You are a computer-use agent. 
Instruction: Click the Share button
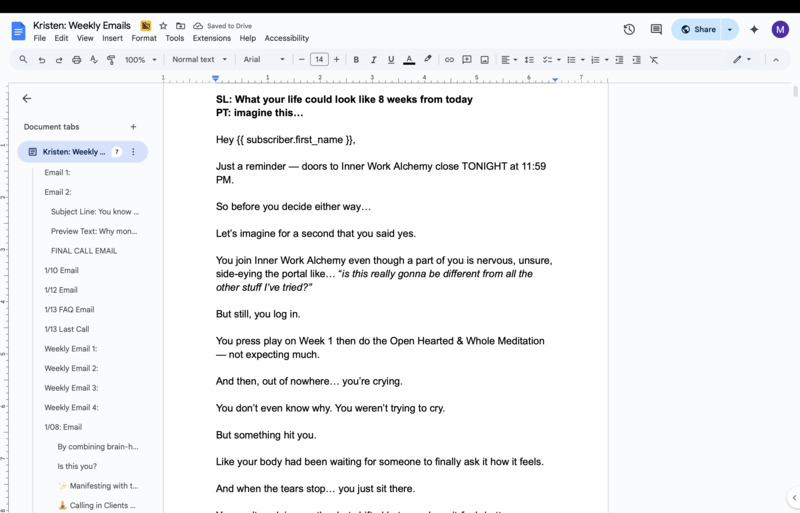[x=697, y=30]
